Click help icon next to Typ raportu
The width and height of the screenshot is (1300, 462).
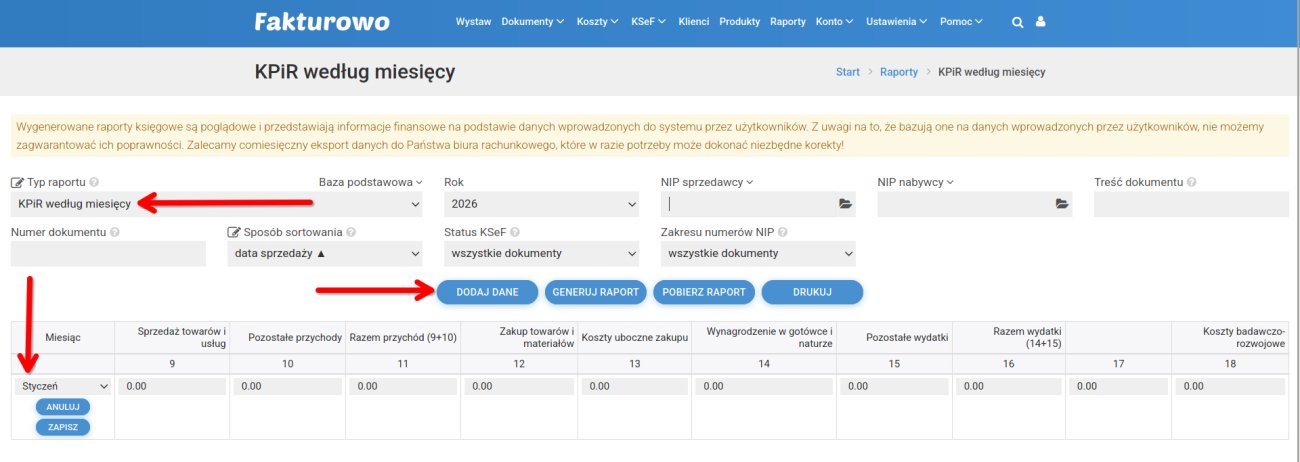pos(94,182)
